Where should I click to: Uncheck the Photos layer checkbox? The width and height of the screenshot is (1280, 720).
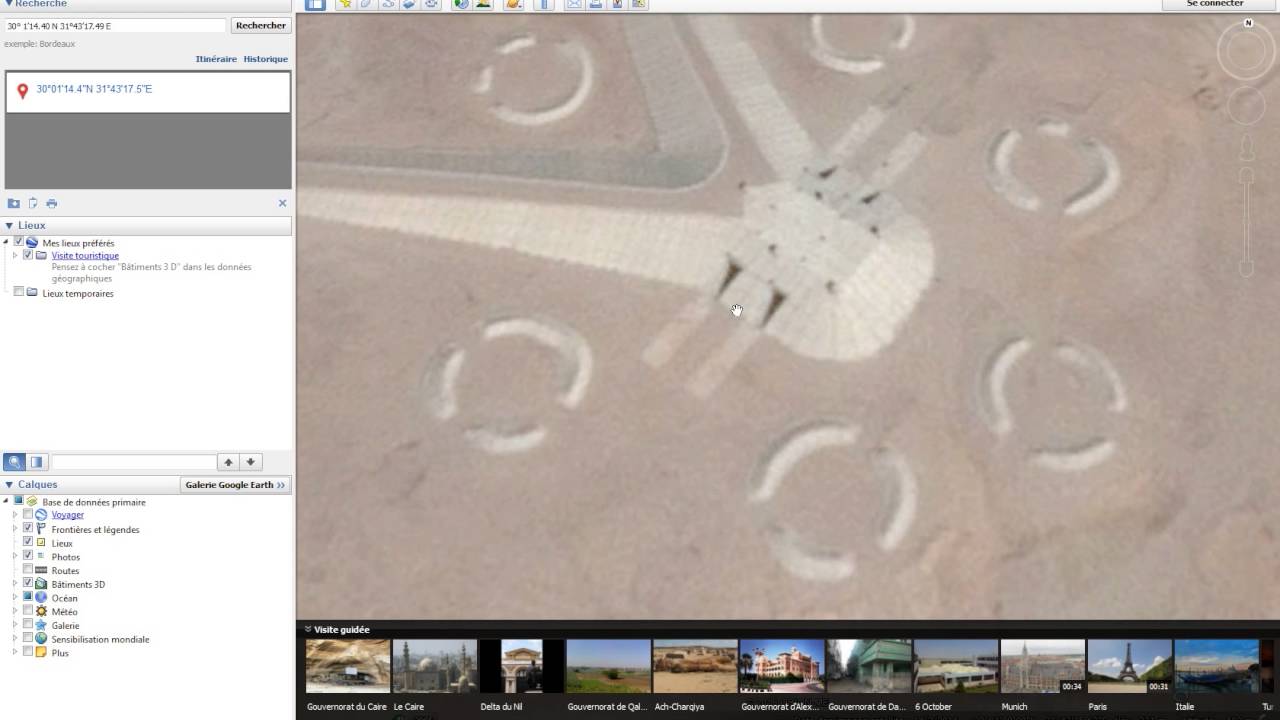pyautogui.click(x=28, y=555)
